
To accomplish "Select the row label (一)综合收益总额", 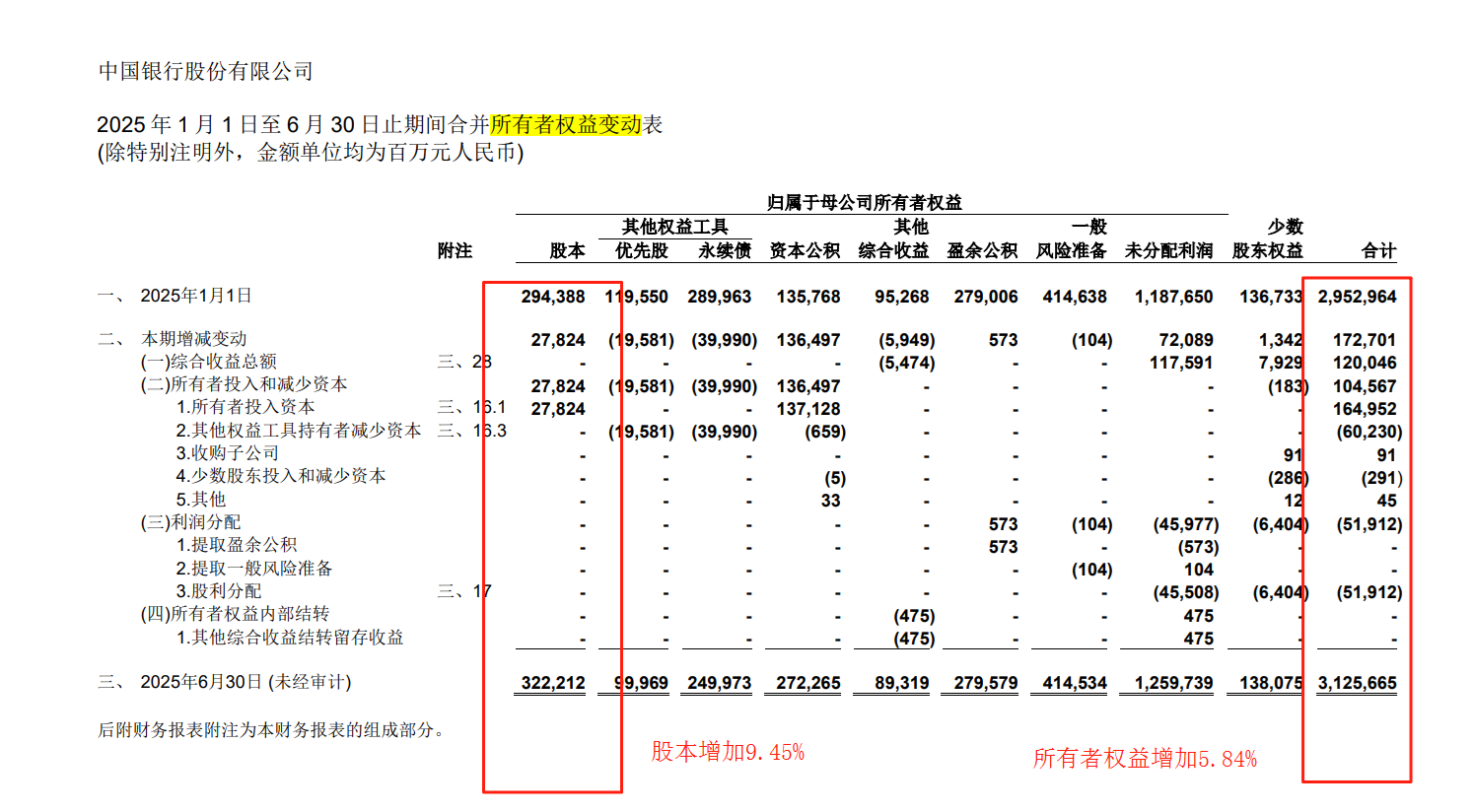I will pyautogui.click(x=209, y=362).
